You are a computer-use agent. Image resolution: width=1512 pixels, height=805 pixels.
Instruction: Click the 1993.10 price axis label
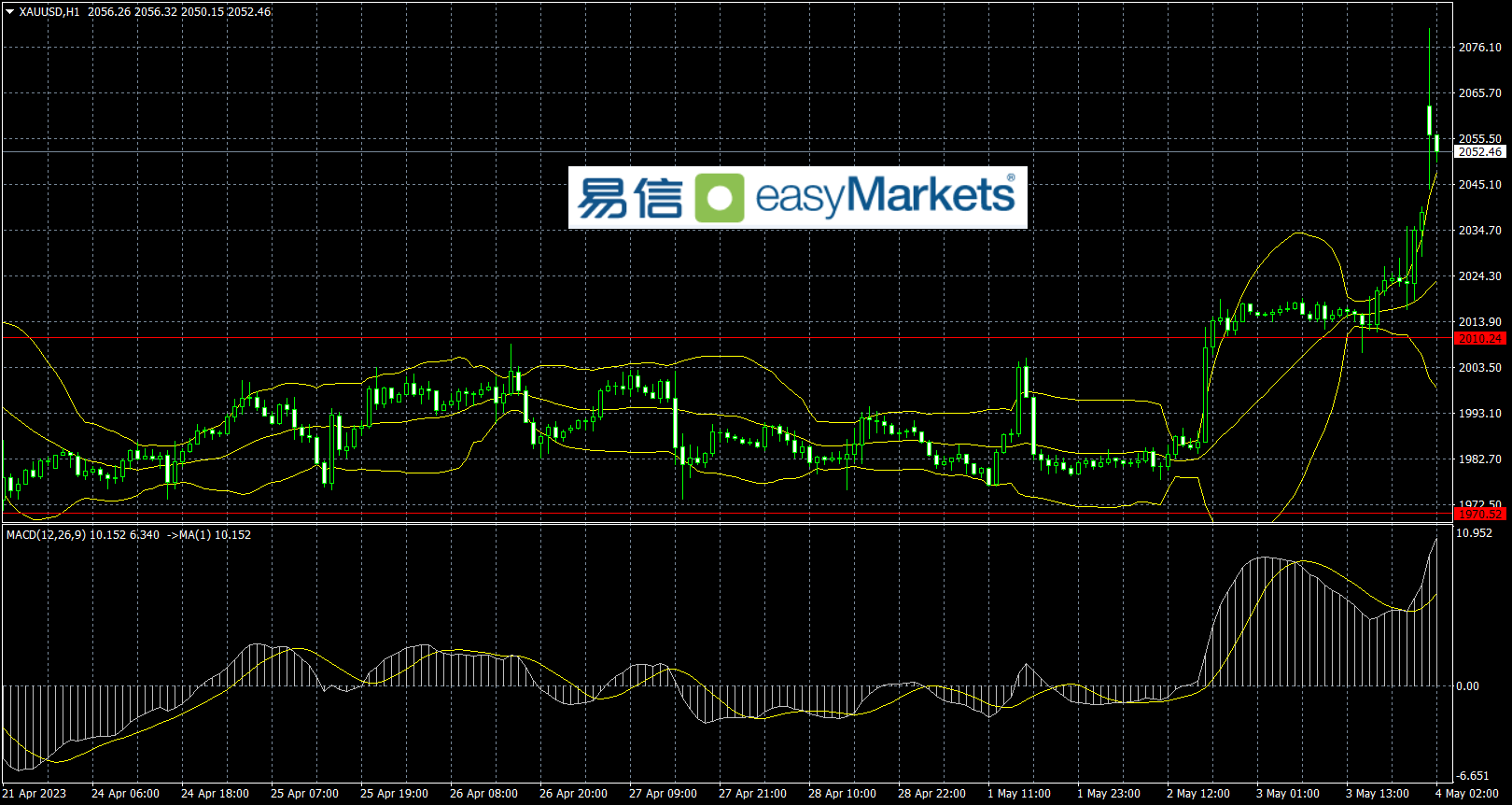tap(1480, 414)
